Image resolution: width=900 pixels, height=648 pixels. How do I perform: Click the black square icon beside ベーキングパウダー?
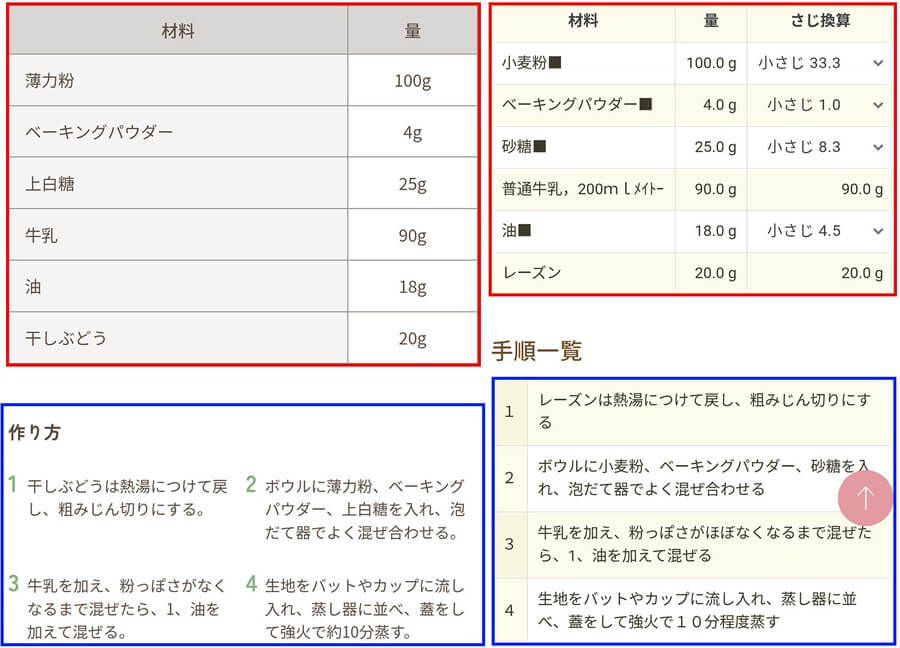[645, 105]
